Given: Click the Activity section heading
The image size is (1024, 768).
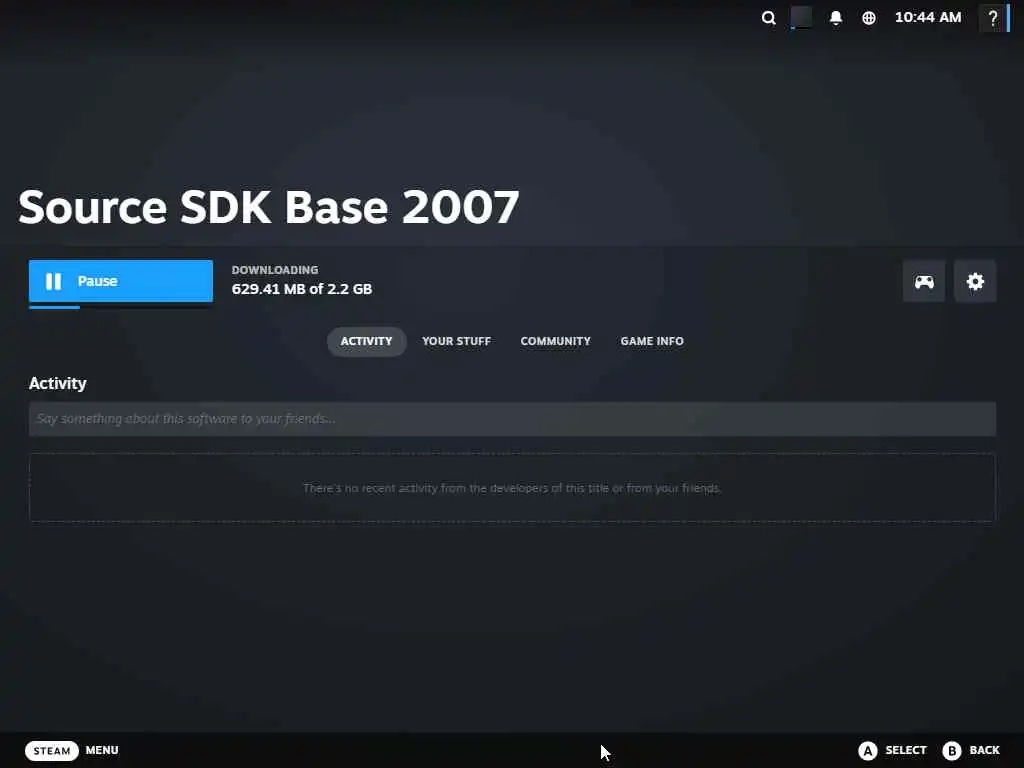Looking at the screenshot, I should [x=57, y=383].
